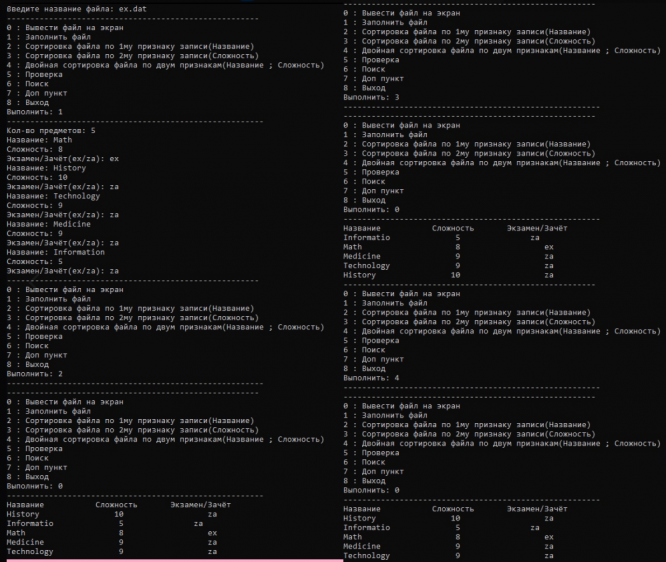
Task: Click '2 : Сортировка... (Название)' in menu ending 'Выполнить: 2'
Action: pos(130,308)
